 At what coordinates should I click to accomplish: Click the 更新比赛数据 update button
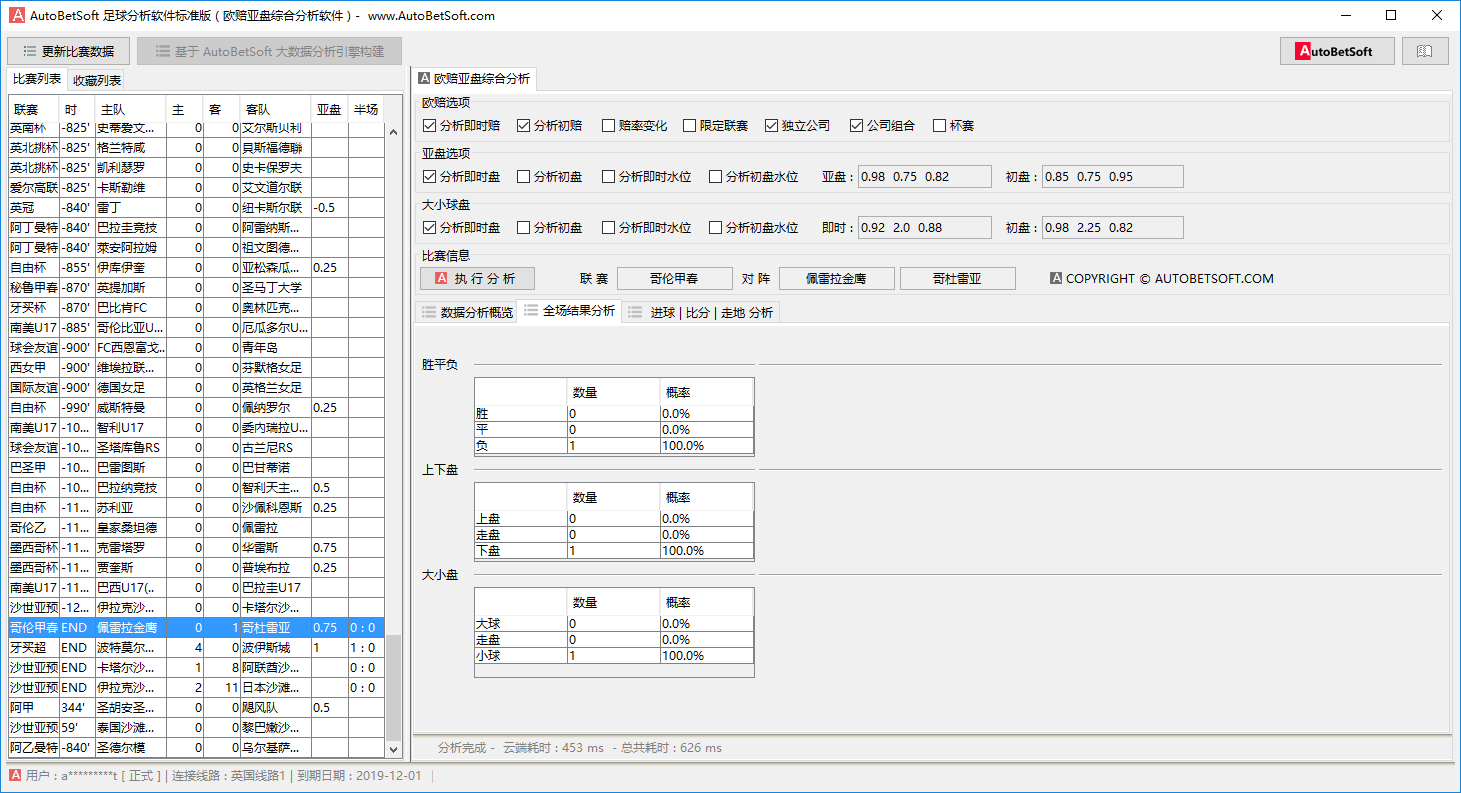[x=68, y=51]
